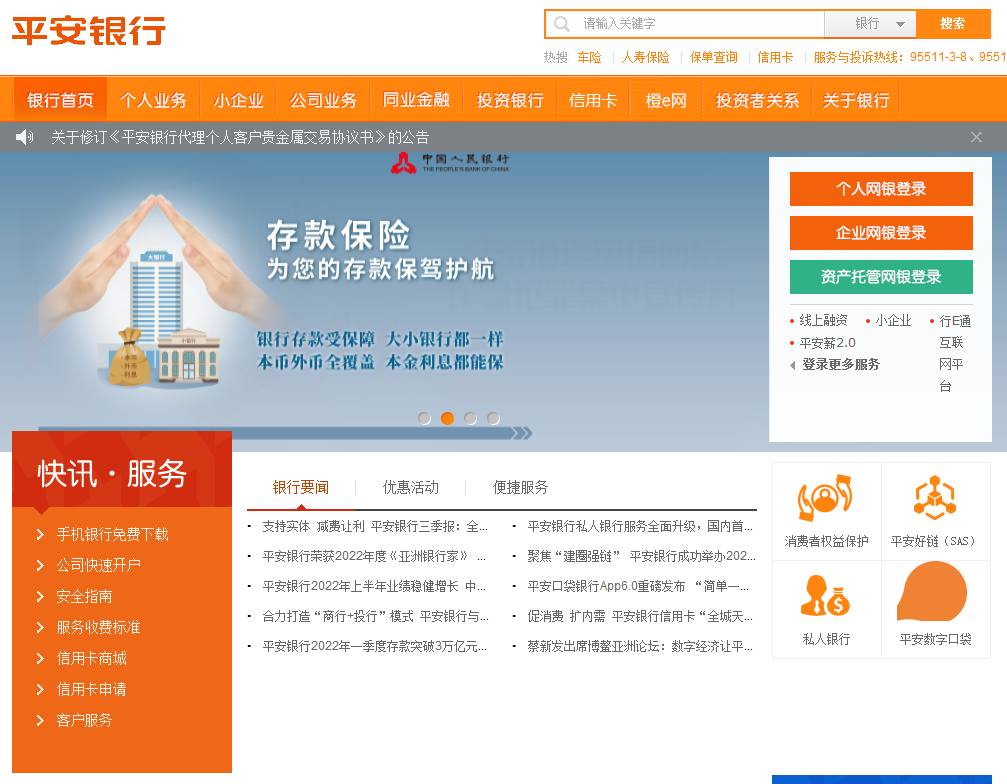Screen dimensions: 1007x784
Task: Open news about 蔡新发出席博鳌亚洲论坛
Action: point(640,646)
